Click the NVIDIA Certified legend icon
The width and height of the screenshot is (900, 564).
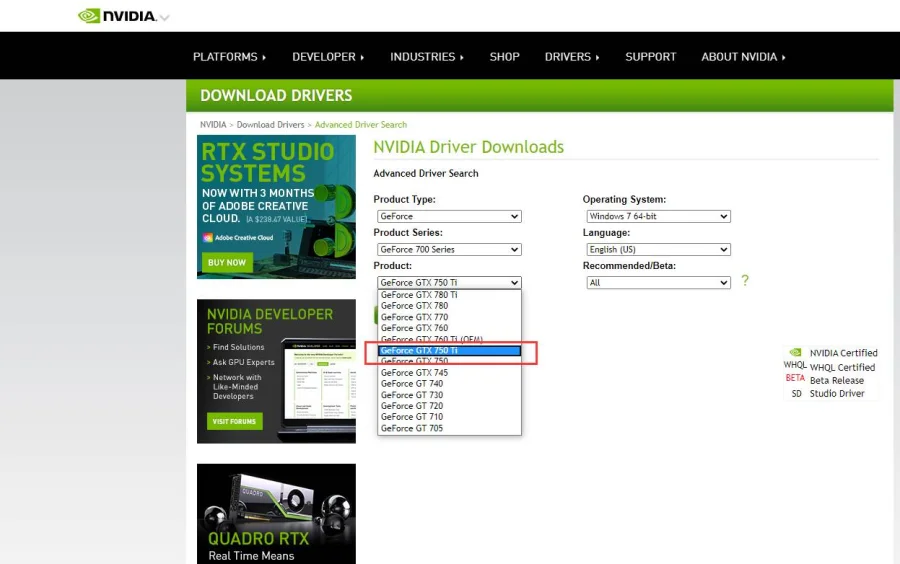click(795, 353)
